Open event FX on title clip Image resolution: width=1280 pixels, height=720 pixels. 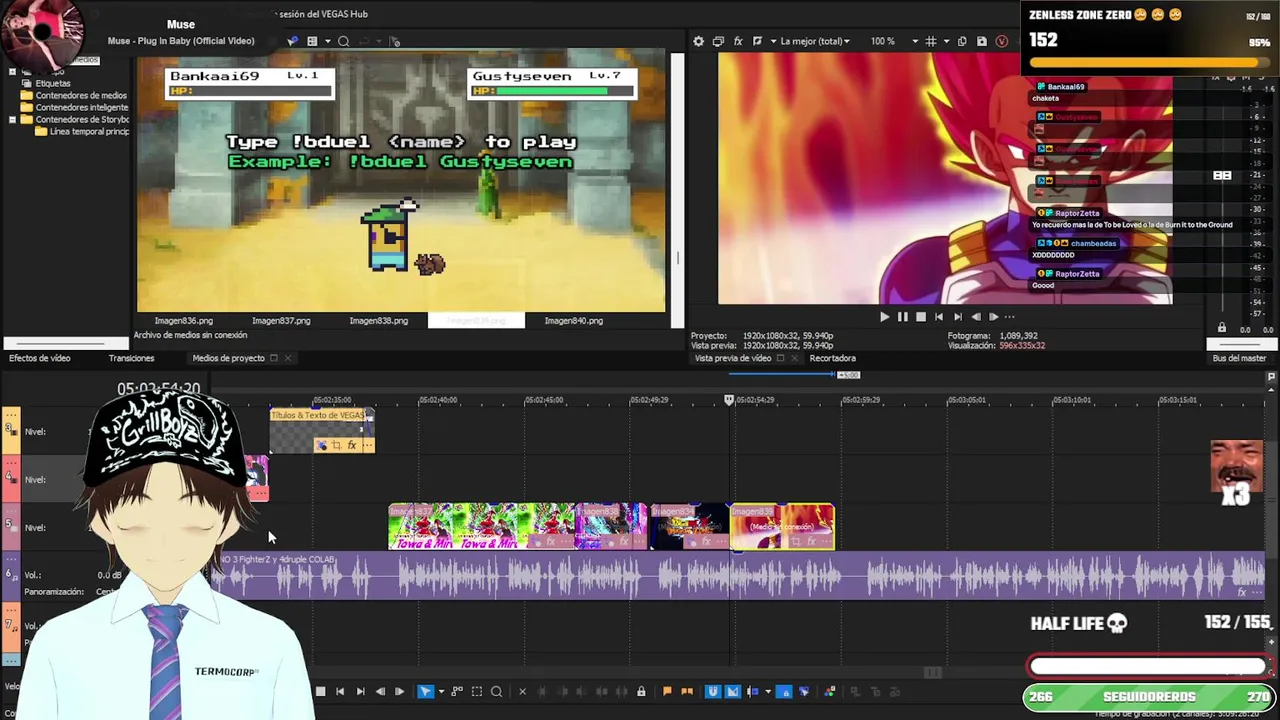point(351,446)
